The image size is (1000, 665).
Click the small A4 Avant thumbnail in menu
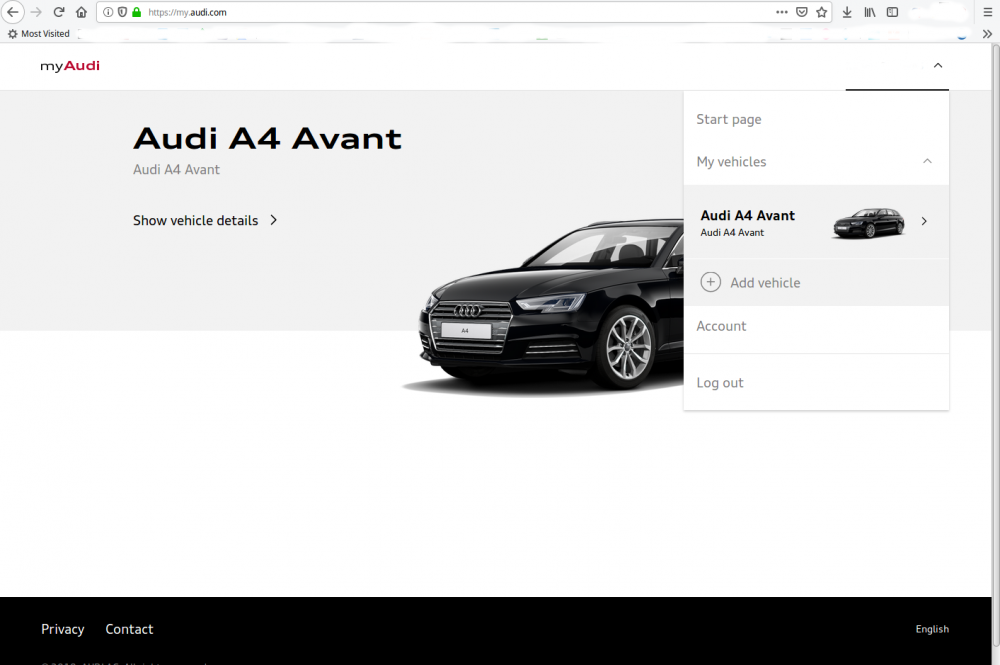(x=868, y=223)
